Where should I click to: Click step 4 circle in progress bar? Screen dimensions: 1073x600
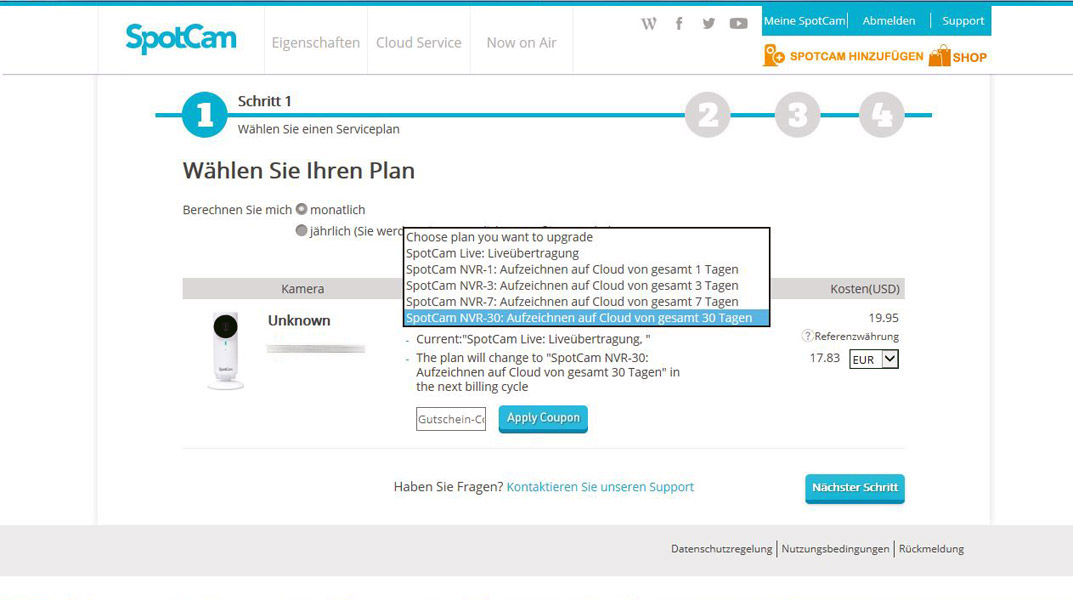click(881, 115)
